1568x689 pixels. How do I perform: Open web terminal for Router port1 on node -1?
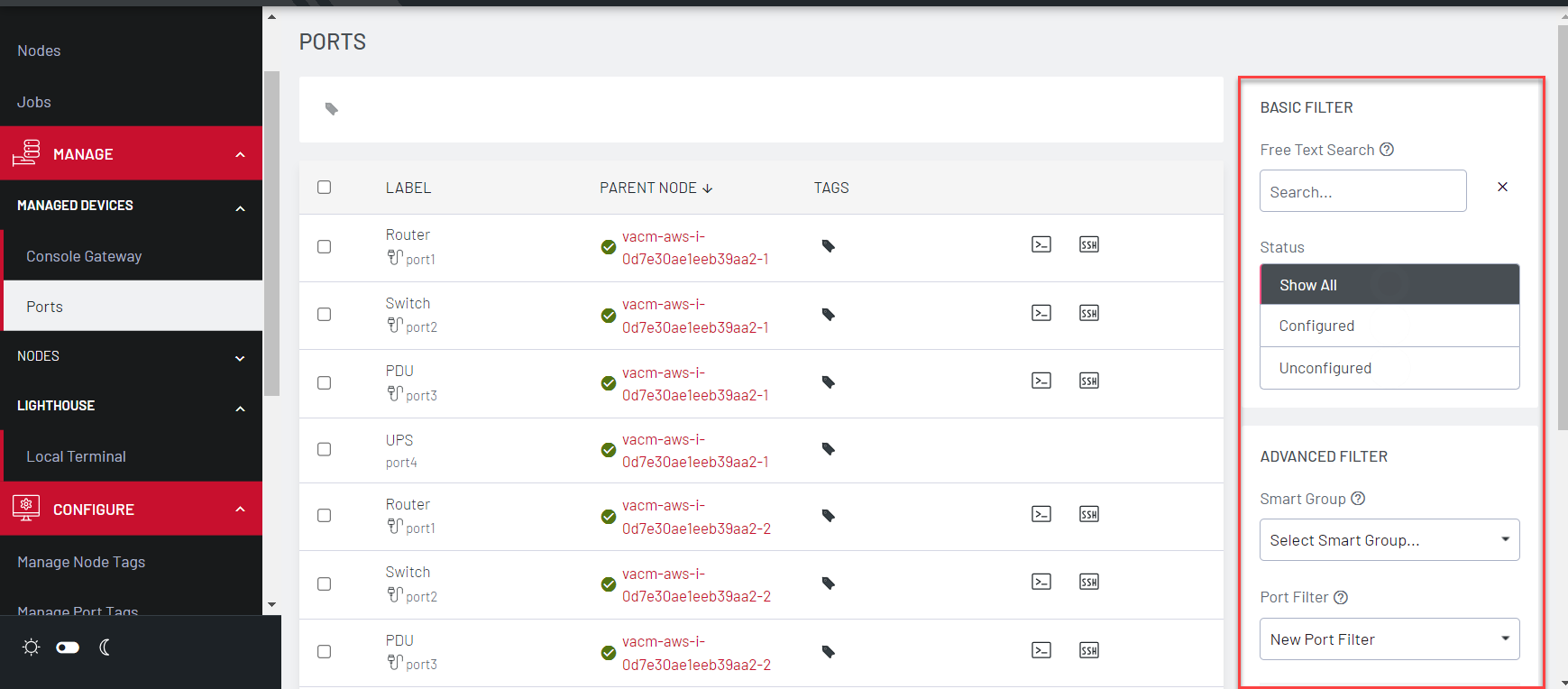(1041, 244)
